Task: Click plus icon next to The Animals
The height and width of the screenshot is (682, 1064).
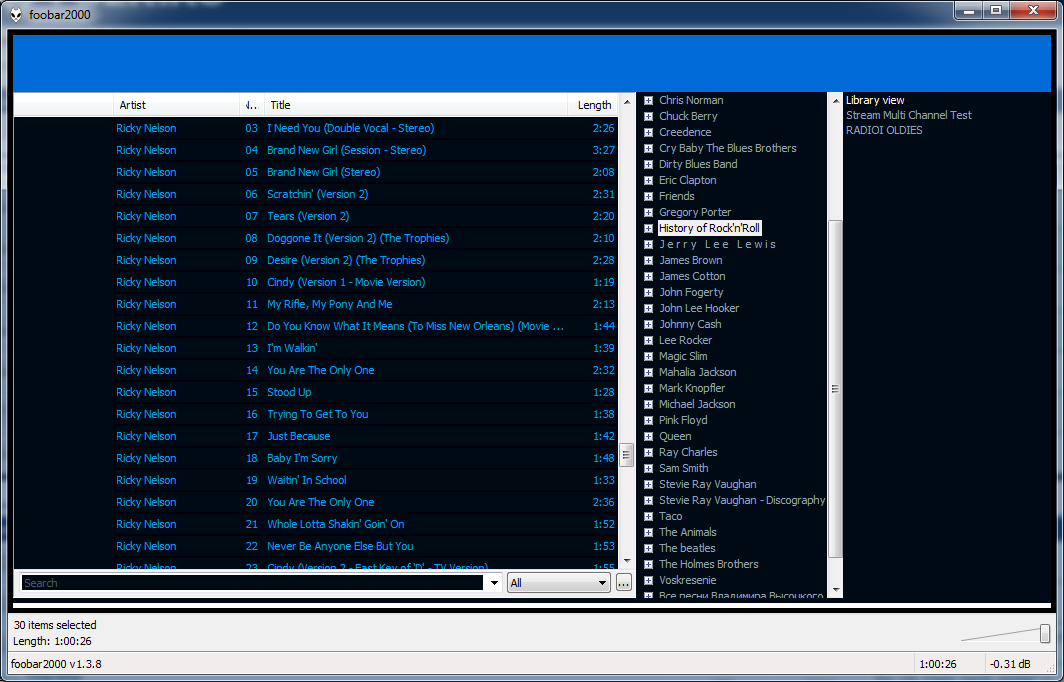Action: (648, 532)
